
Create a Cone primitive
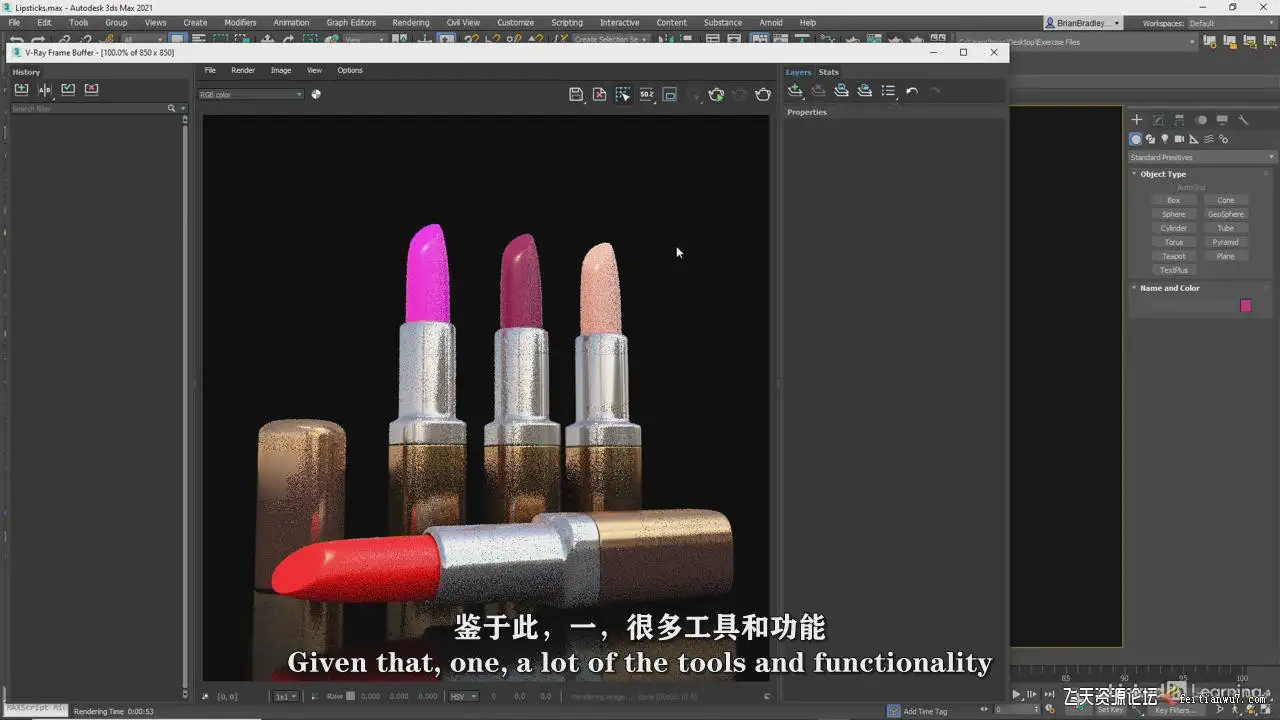click(1226, 200)
